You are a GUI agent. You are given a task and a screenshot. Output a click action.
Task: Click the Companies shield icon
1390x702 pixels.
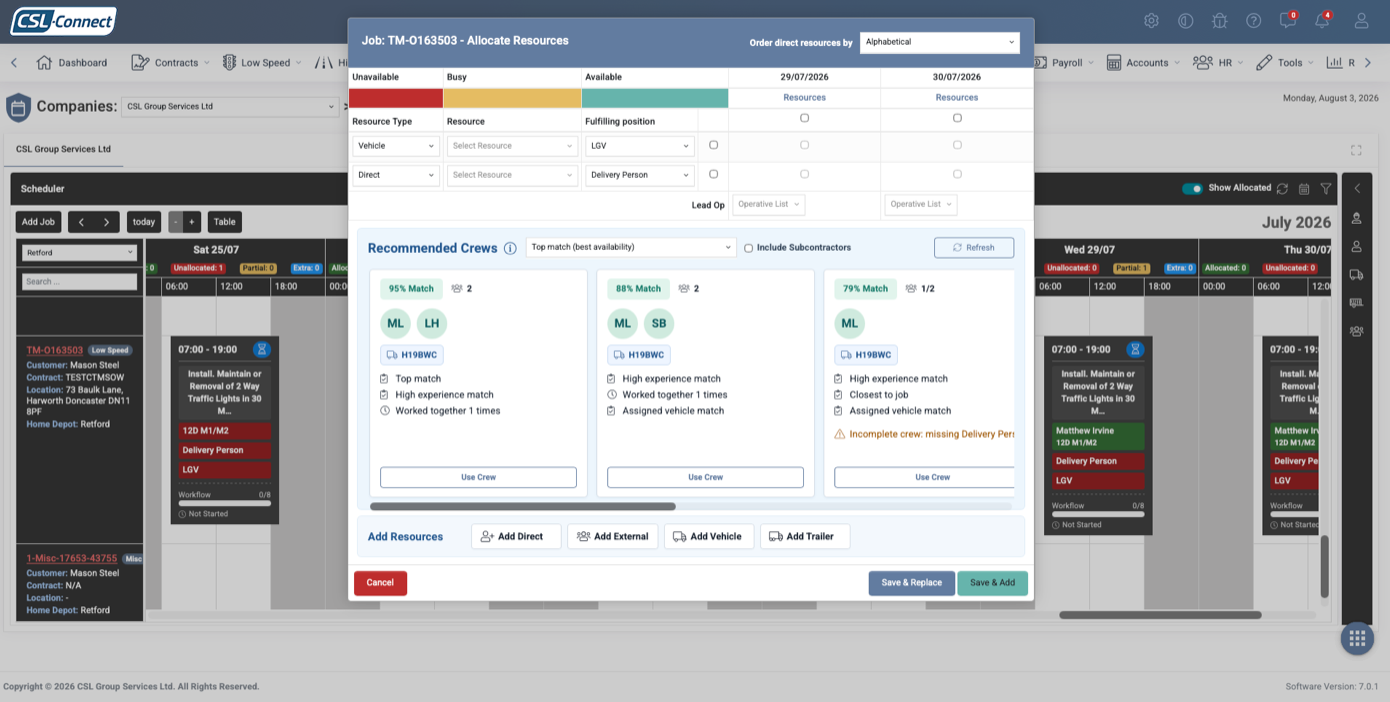click(x=18, y=107)
